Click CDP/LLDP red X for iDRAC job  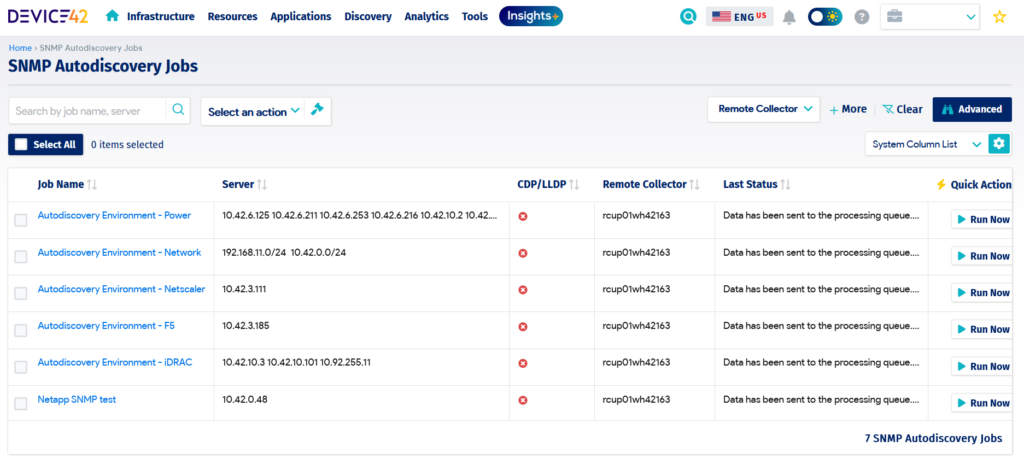pos(522,363)
